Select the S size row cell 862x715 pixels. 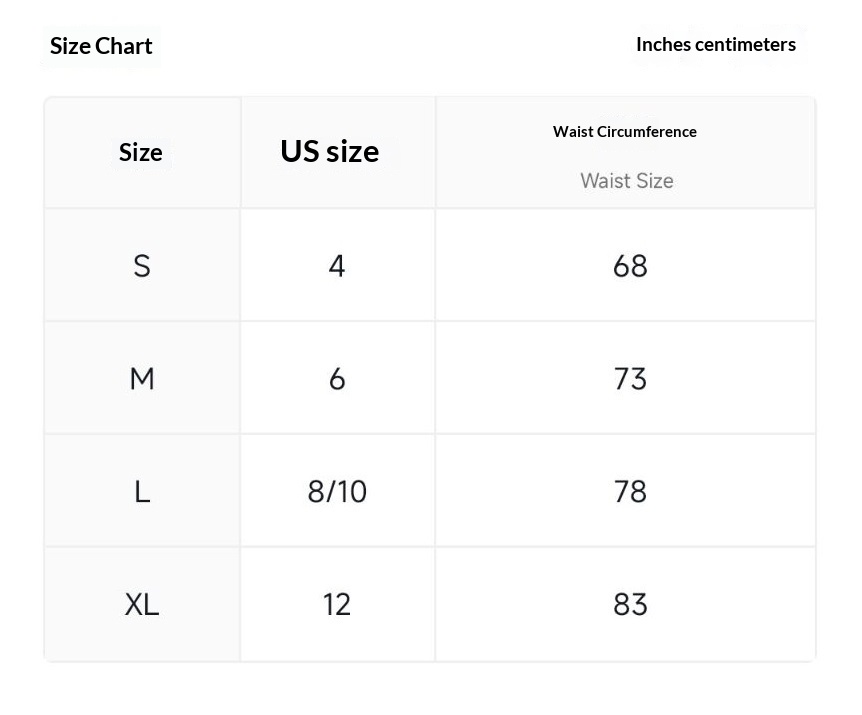tap(142, 266)
